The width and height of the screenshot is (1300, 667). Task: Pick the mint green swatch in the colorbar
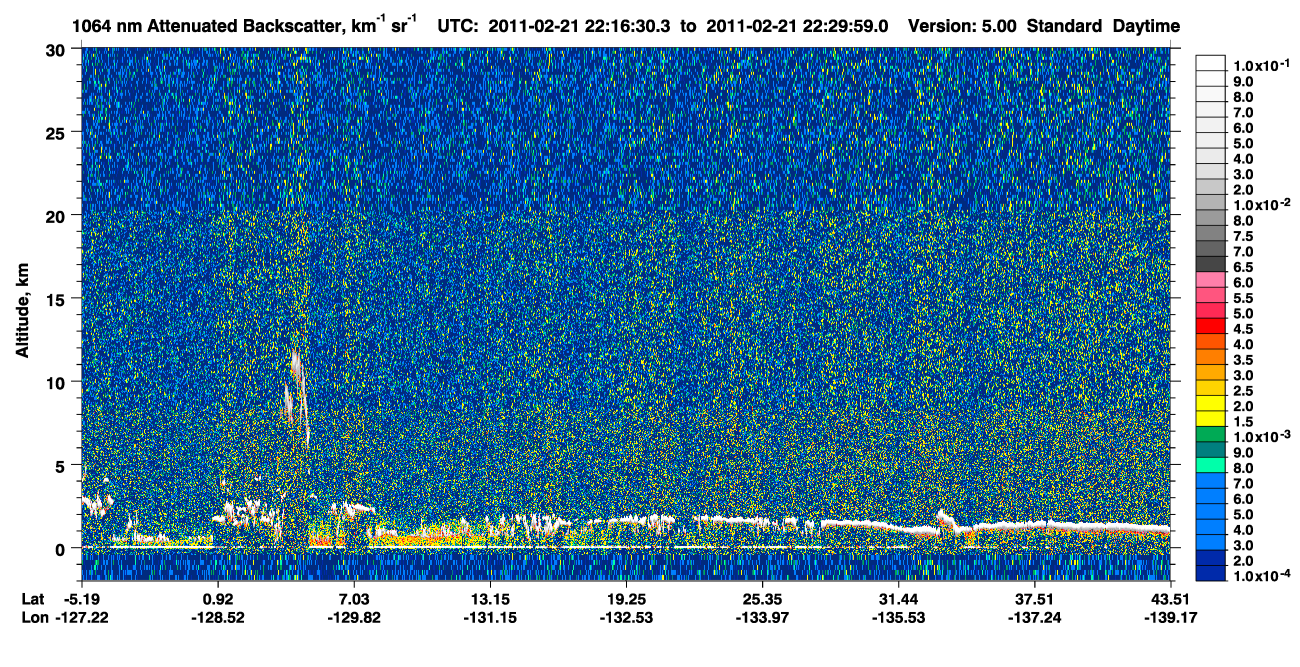pyautogui.click(x=1210, y=465)
